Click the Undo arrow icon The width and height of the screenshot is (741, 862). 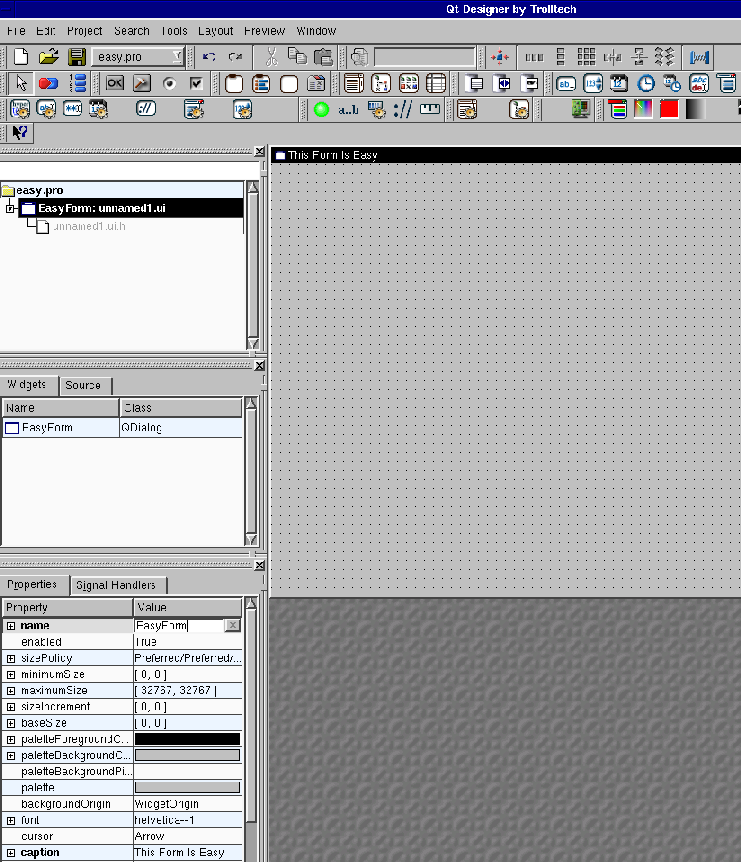pyautogui.click(x=209, y=57)
